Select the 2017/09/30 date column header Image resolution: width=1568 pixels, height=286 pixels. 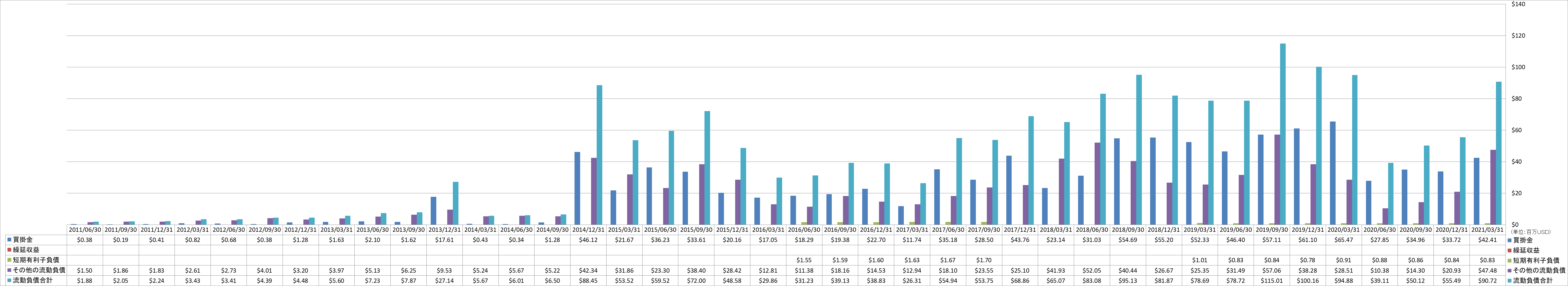coord(984,229)
